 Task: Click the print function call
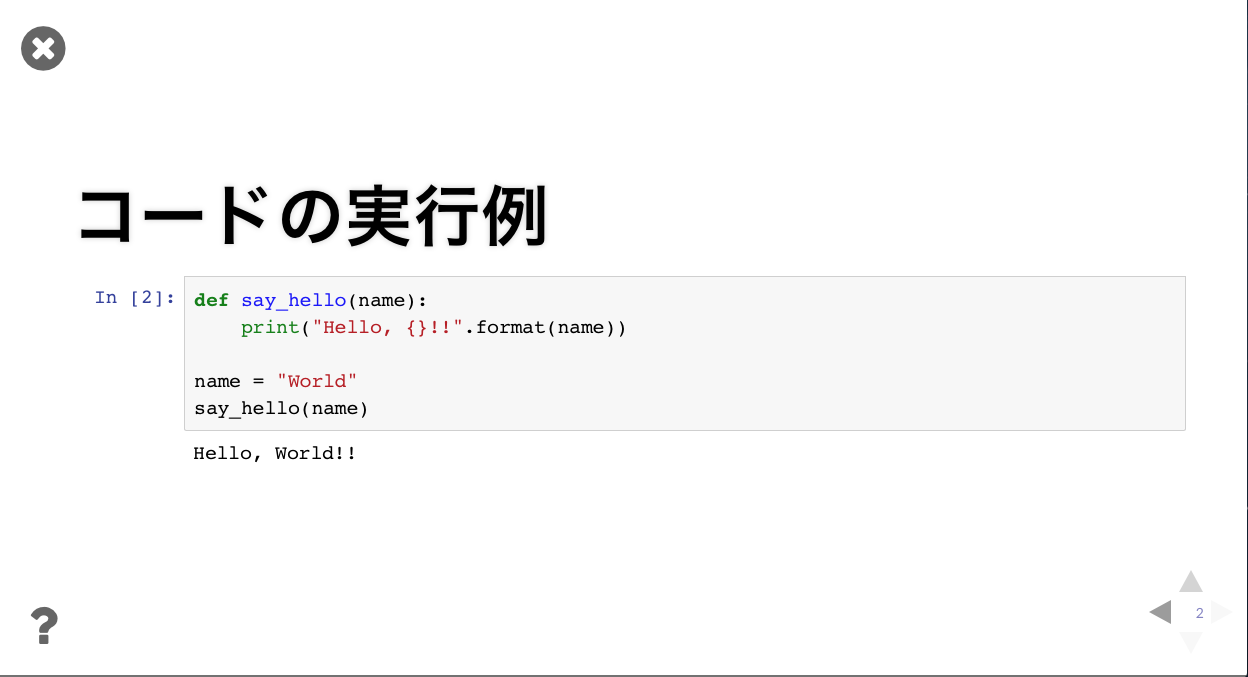click(x=269, y=327)
